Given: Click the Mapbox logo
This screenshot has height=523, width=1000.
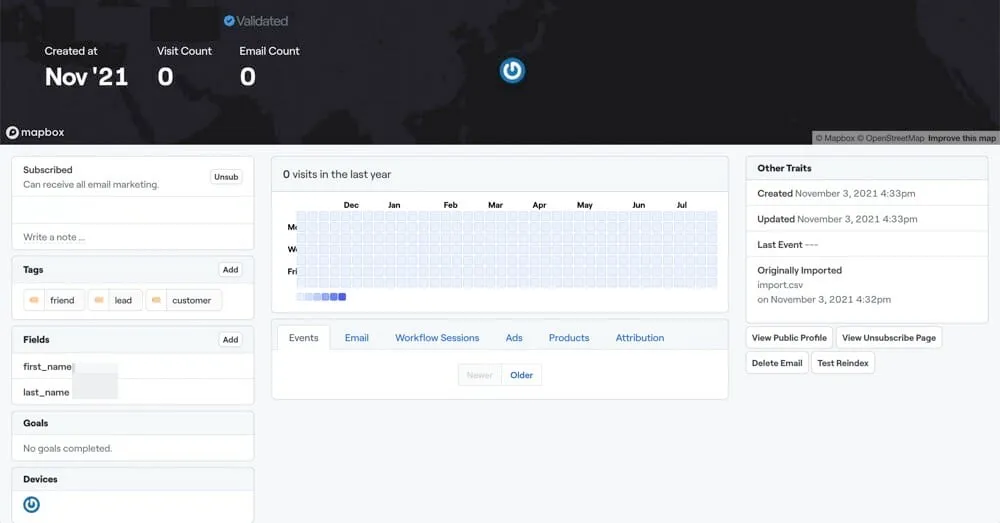Looking at the screenshot, I should (x=35, y=132).
